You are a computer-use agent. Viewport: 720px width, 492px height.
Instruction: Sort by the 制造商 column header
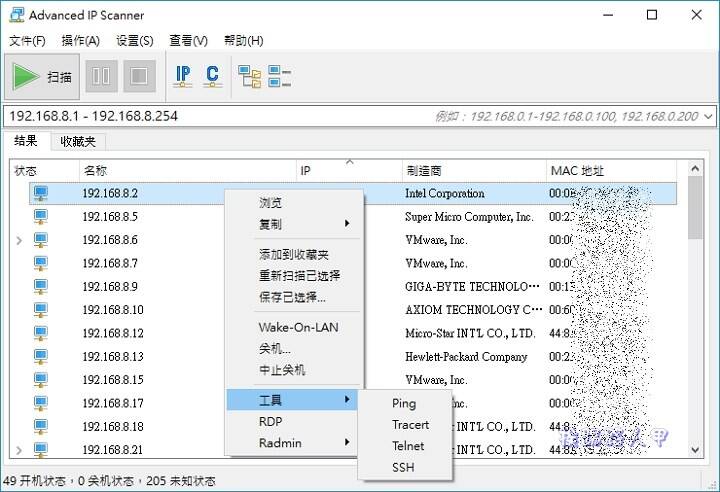(474, 171)
